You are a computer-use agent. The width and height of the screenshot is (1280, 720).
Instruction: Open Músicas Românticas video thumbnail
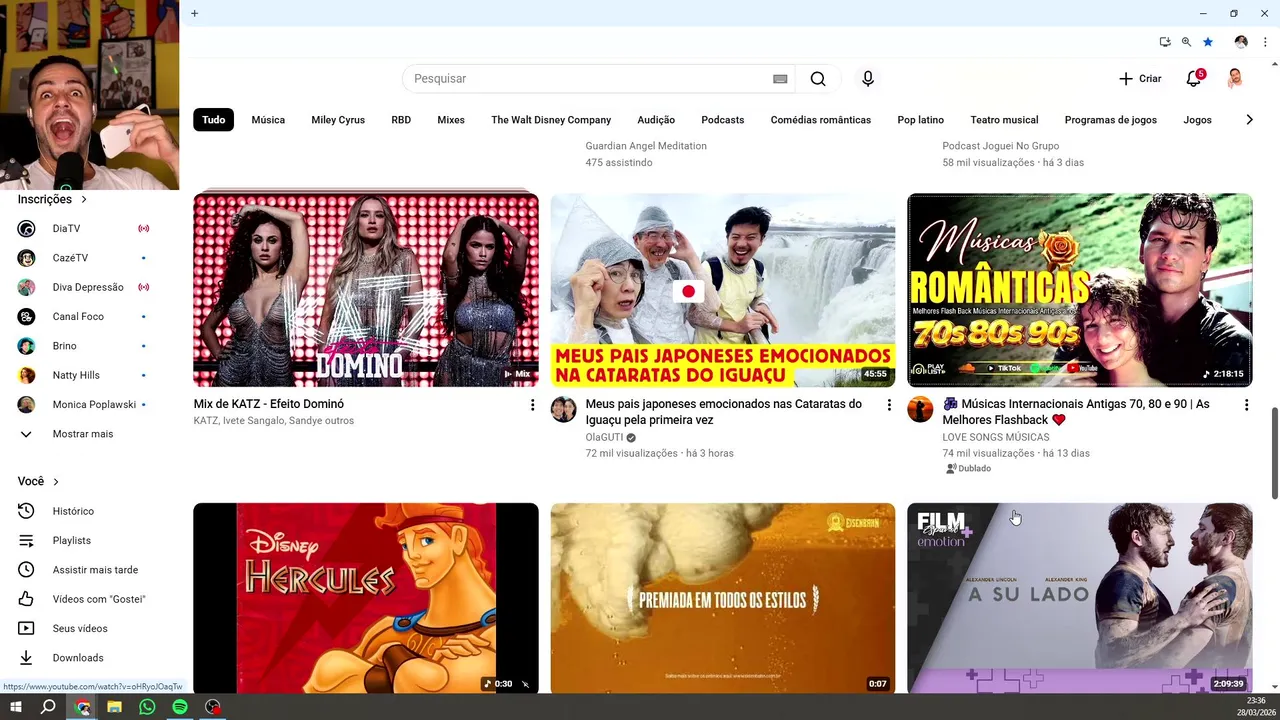1080,290
